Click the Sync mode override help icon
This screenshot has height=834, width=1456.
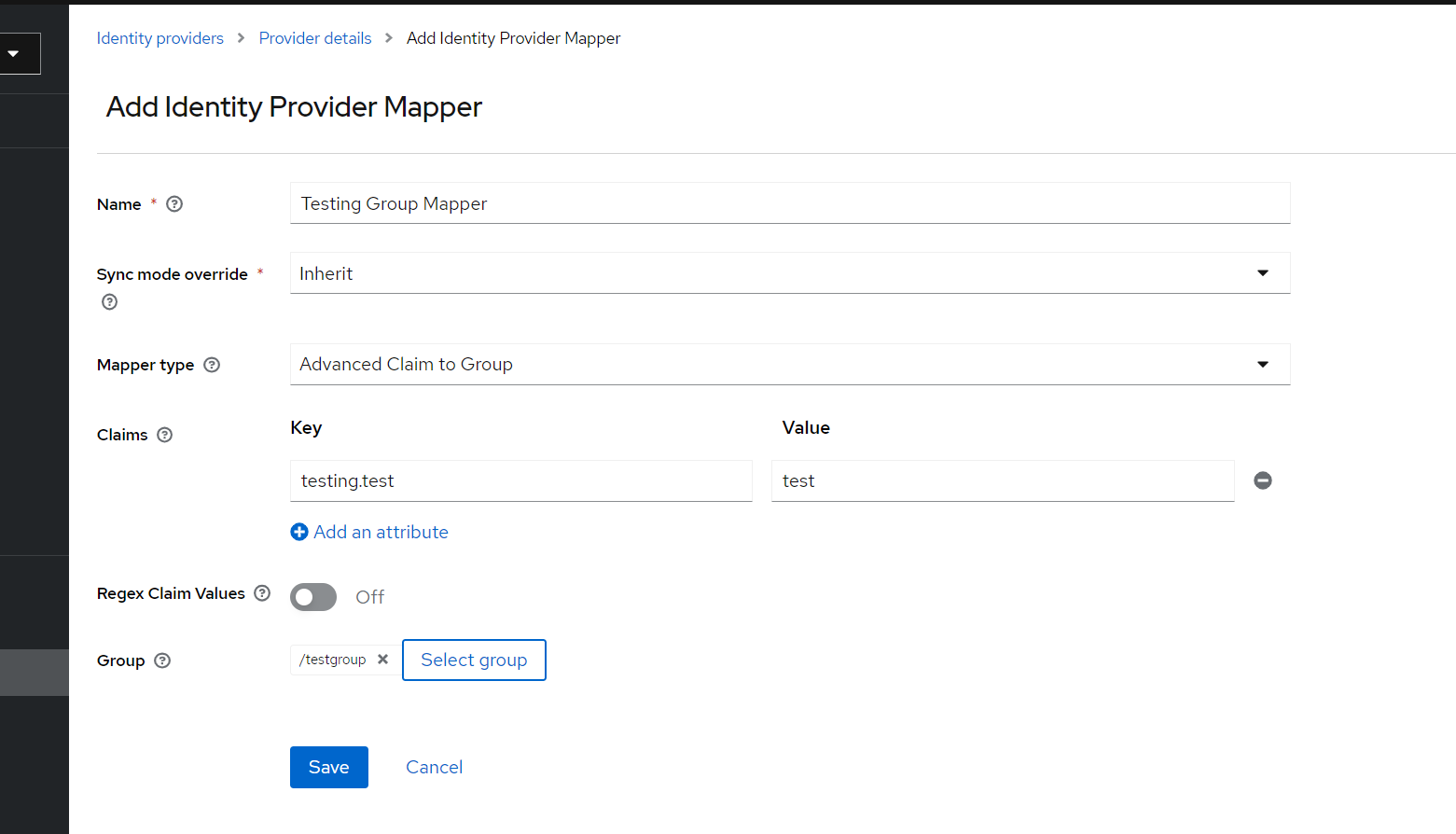tap(109, 301)
